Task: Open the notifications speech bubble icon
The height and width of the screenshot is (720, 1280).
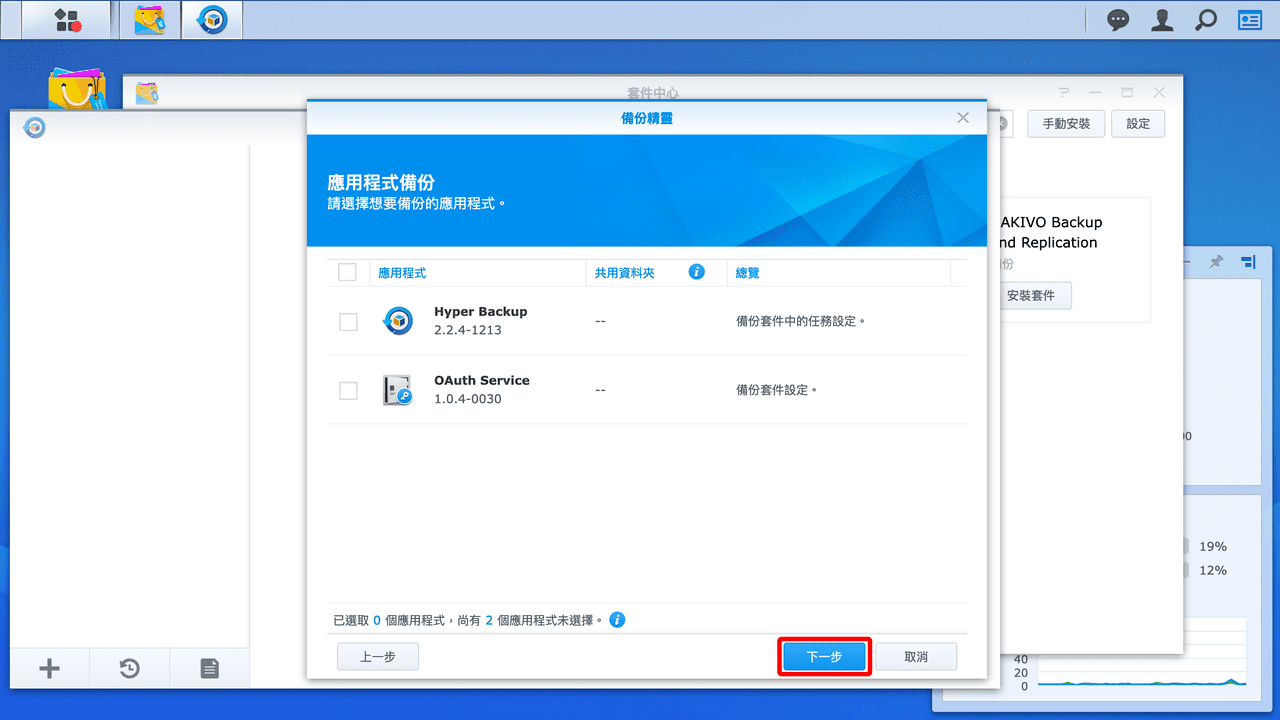Action: pos(1118,19)
